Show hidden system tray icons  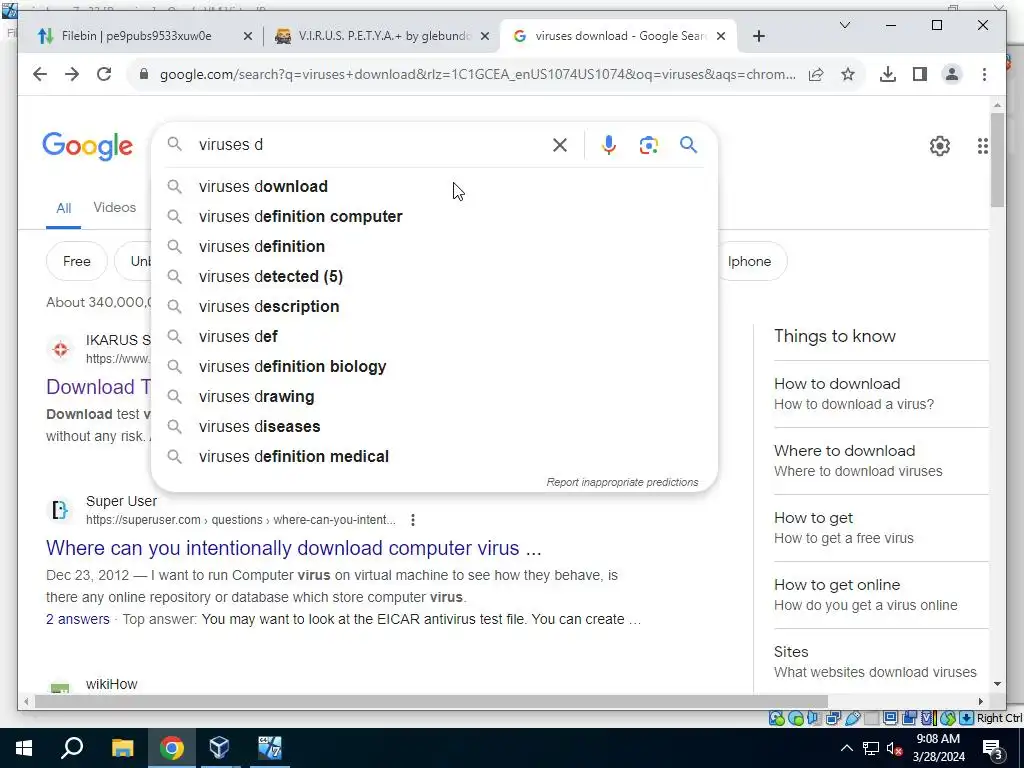coord(846,748)
